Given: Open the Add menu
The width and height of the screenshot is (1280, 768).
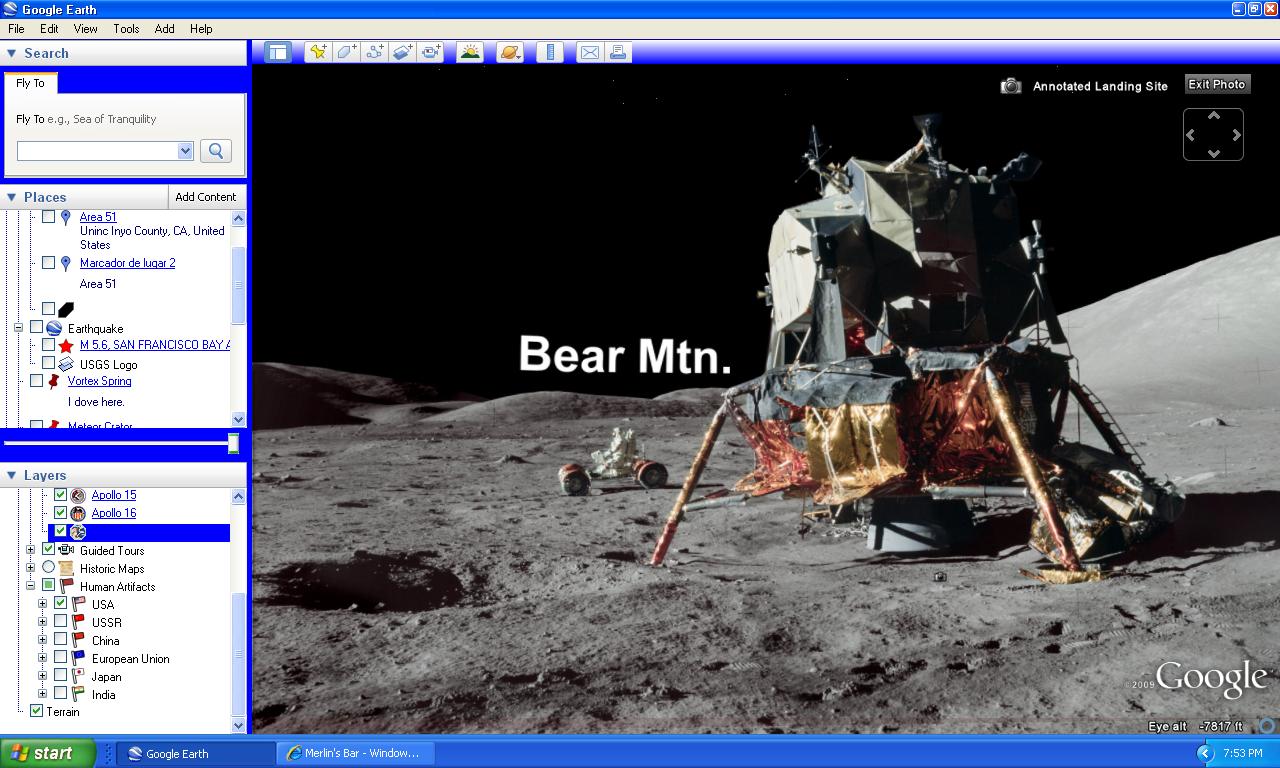Looking at the screenshot, I should 164,29.
